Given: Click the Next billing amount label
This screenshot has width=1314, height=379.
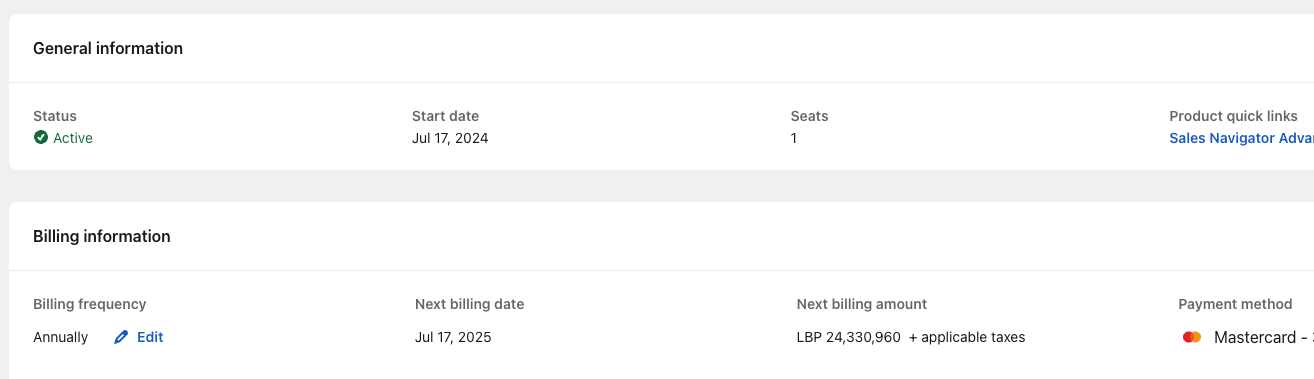Looking at the screenshot, I should tap(862, 304).
